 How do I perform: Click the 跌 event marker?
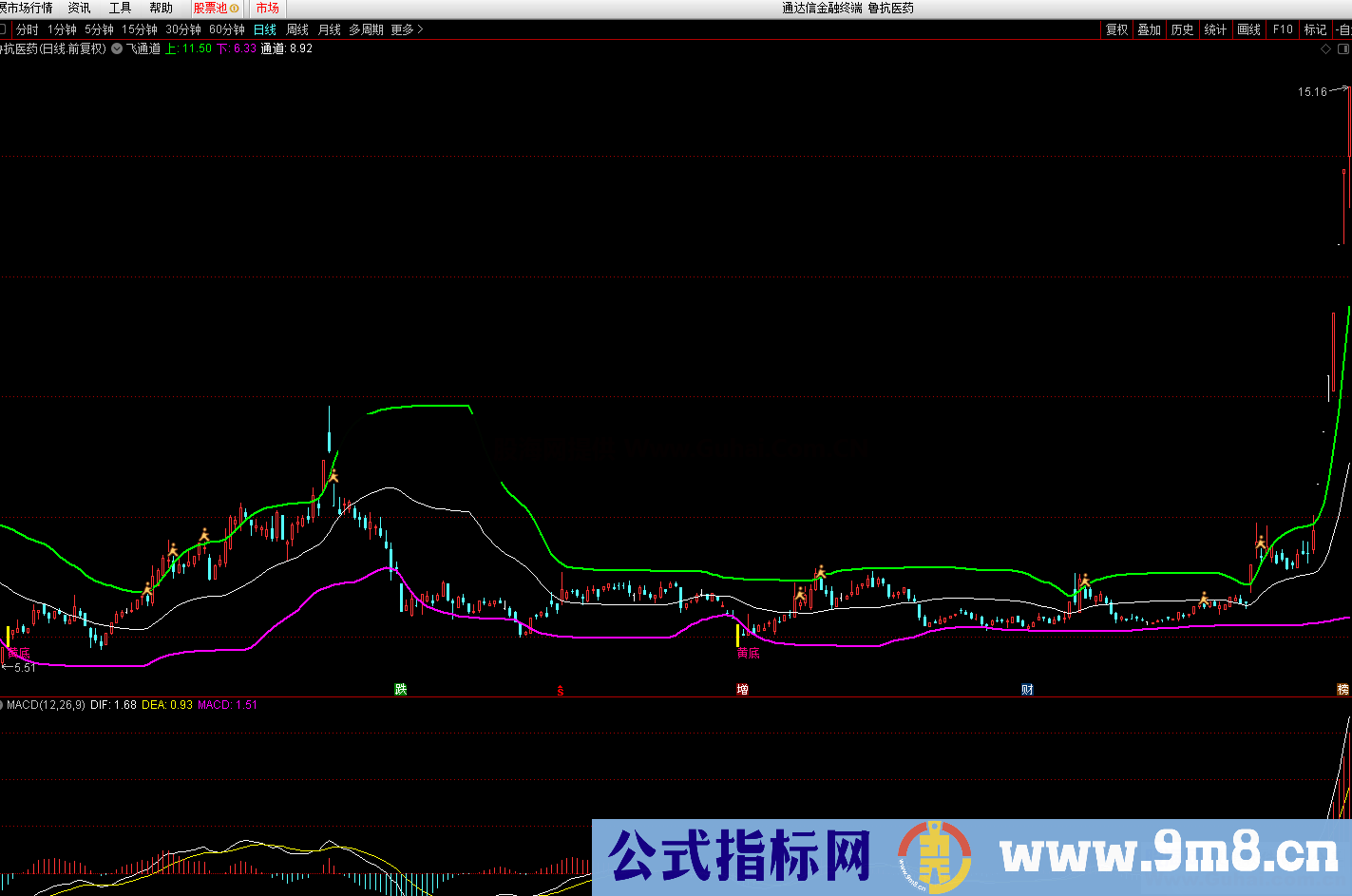point(401,690)
